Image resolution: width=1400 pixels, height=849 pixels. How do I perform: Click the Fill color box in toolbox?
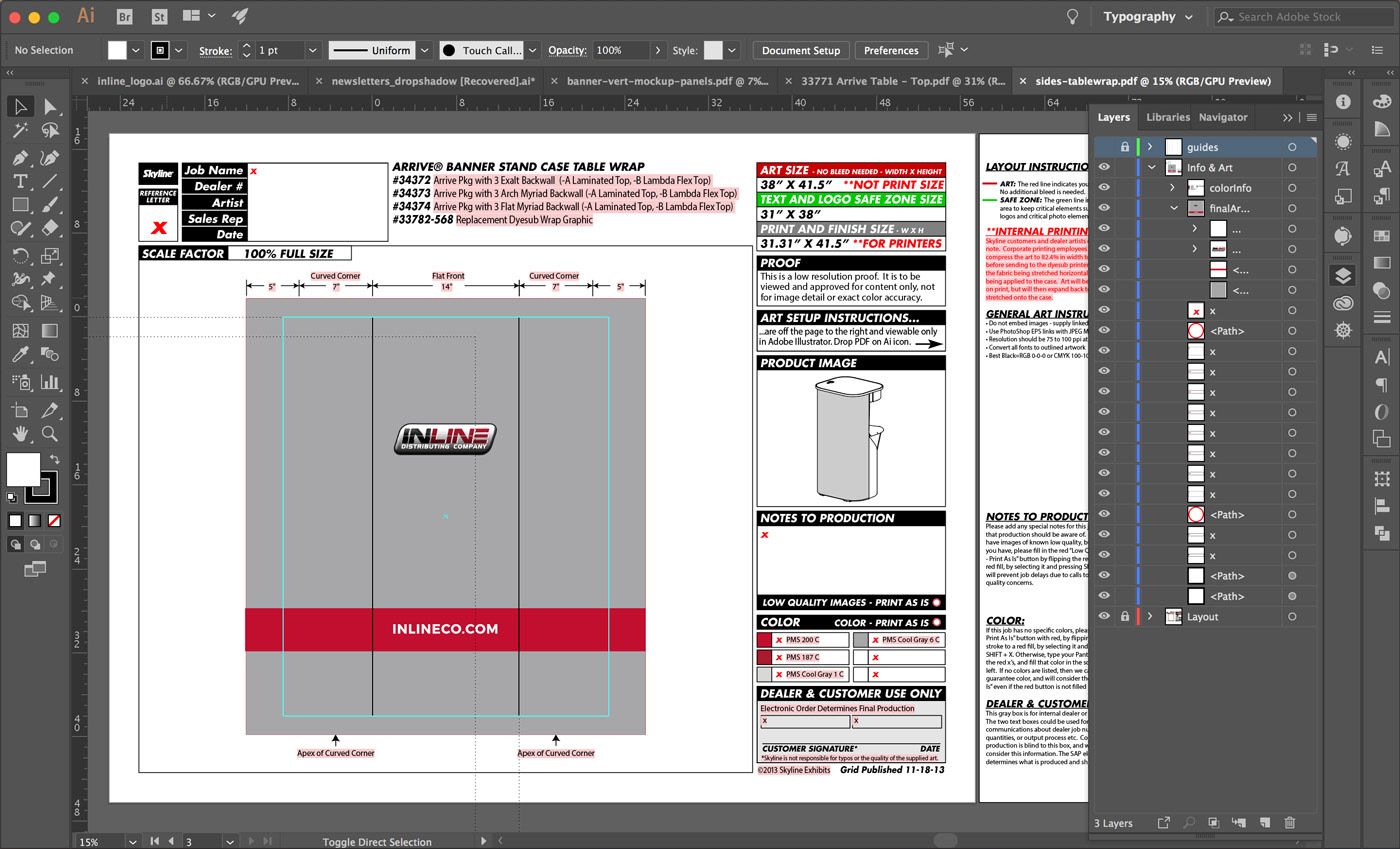23,469
